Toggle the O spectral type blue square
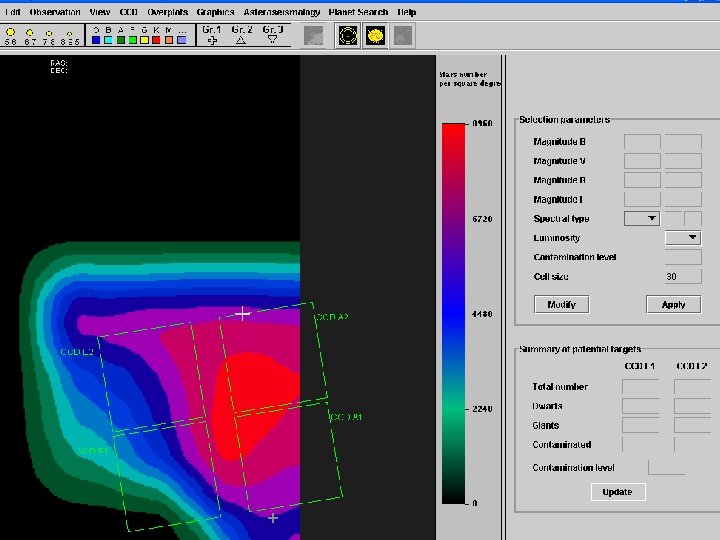Viewport: 720px width, 540px height. 94,40
